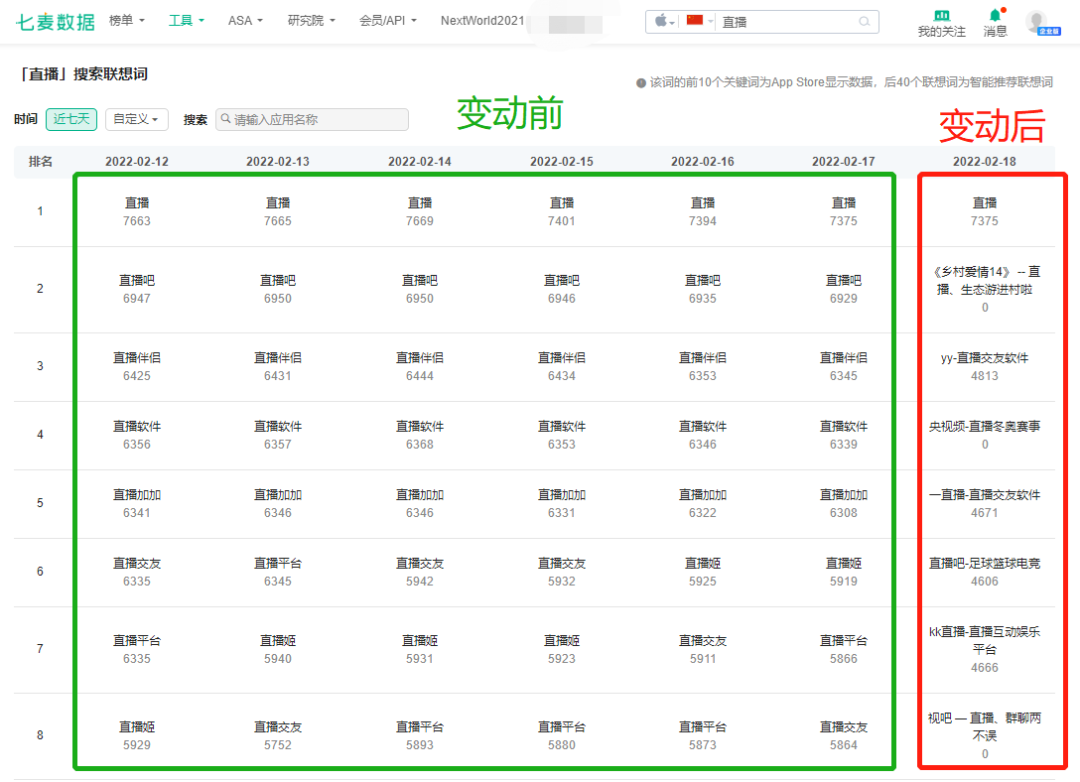The height and width of the screenshot is (782, 1080).
Task: Click the info icon beside the keyword note
Action: click(641, 83)
